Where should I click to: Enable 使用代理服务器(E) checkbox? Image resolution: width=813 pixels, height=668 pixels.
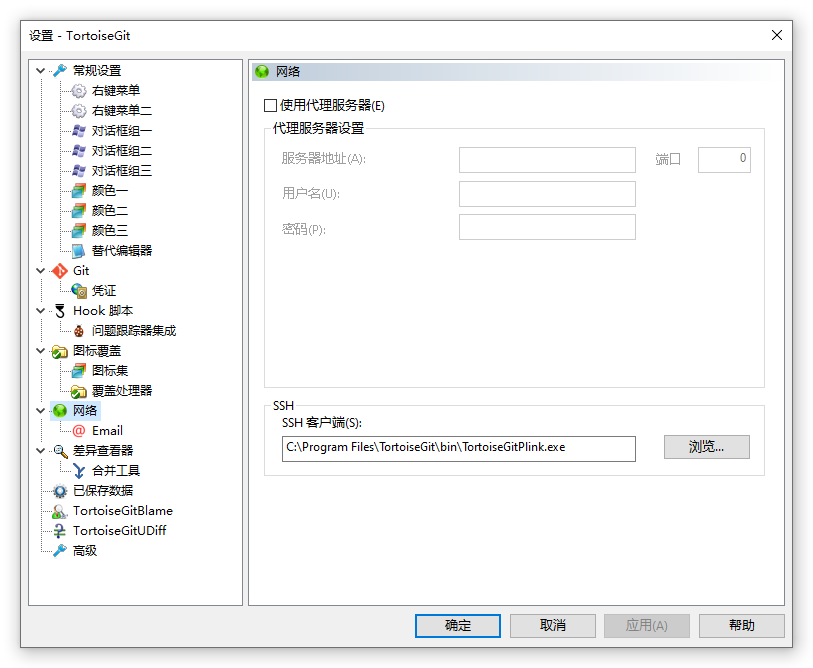coord(270,106)
